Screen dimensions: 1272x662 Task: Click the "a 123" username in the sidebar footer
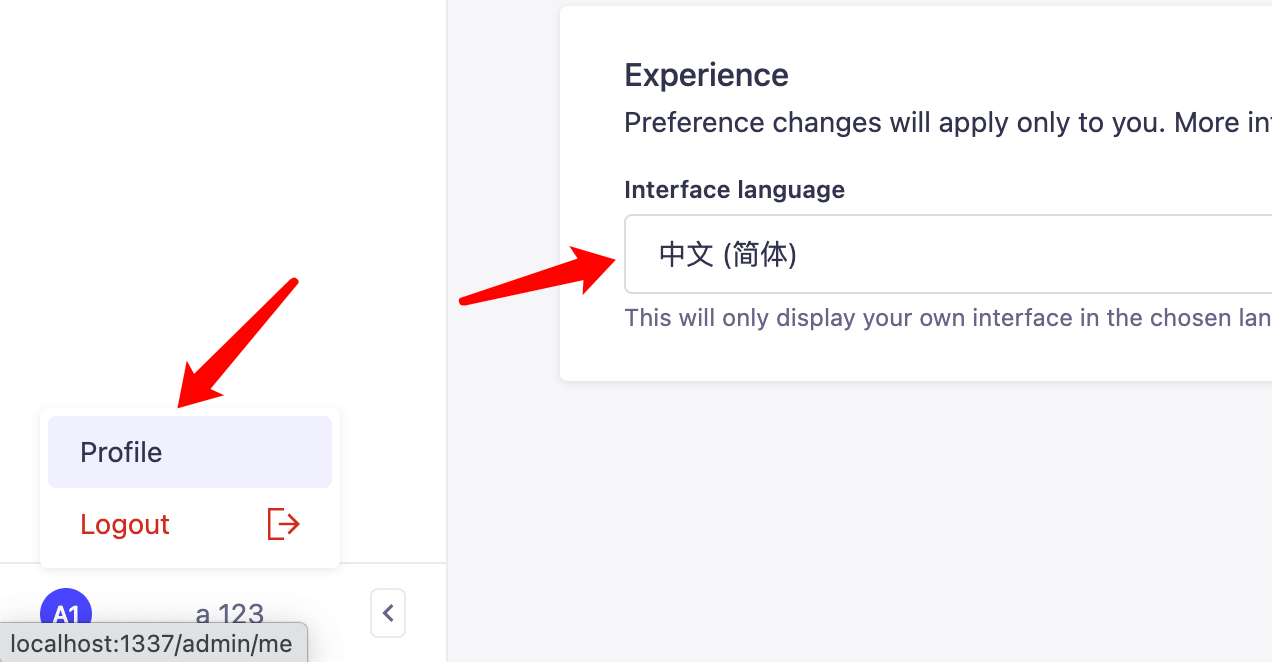click(x=230, y=613)
